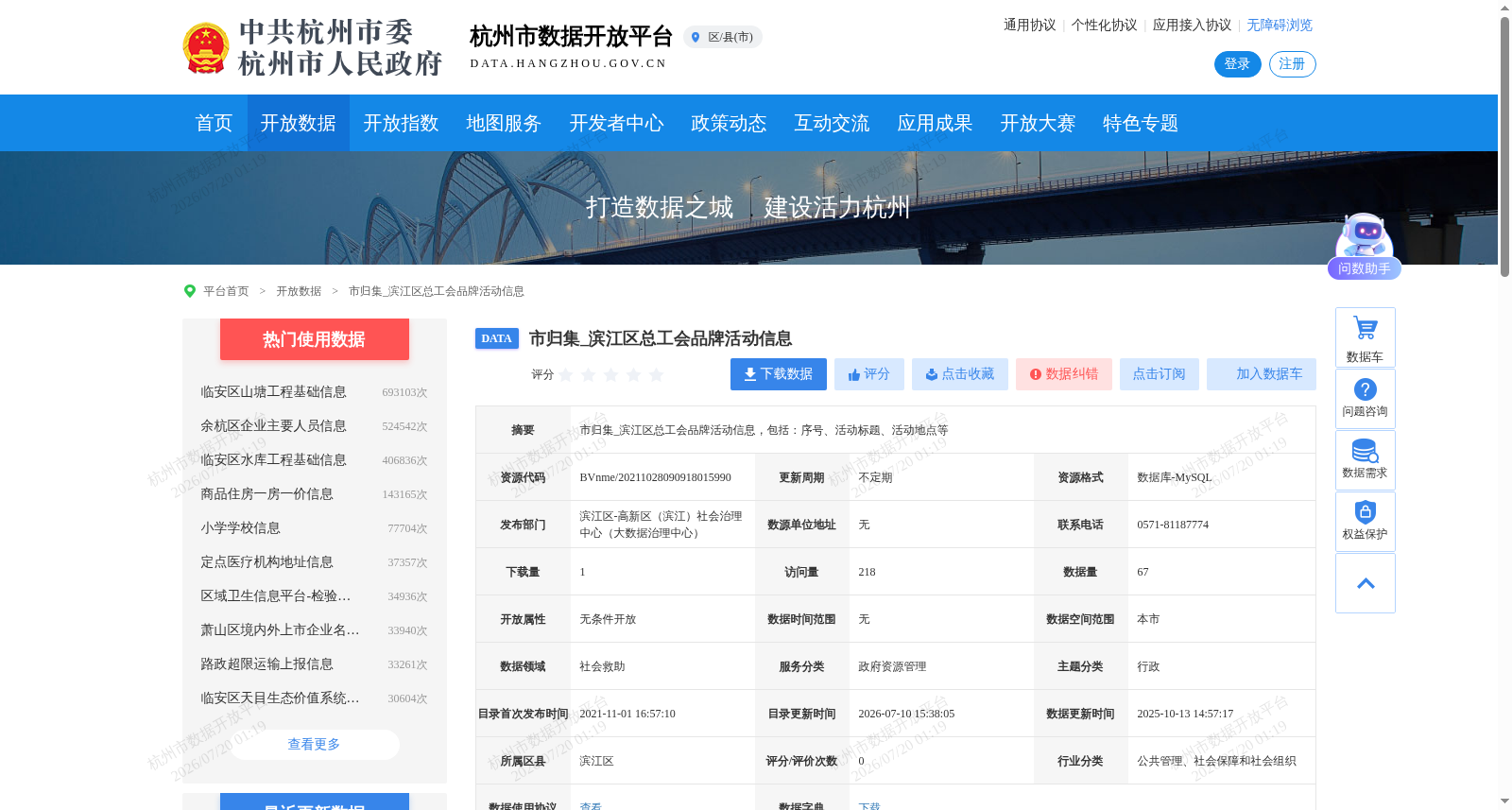Open the 通用协议 link
The image size is (1512, 810).
pos(1029,26)
